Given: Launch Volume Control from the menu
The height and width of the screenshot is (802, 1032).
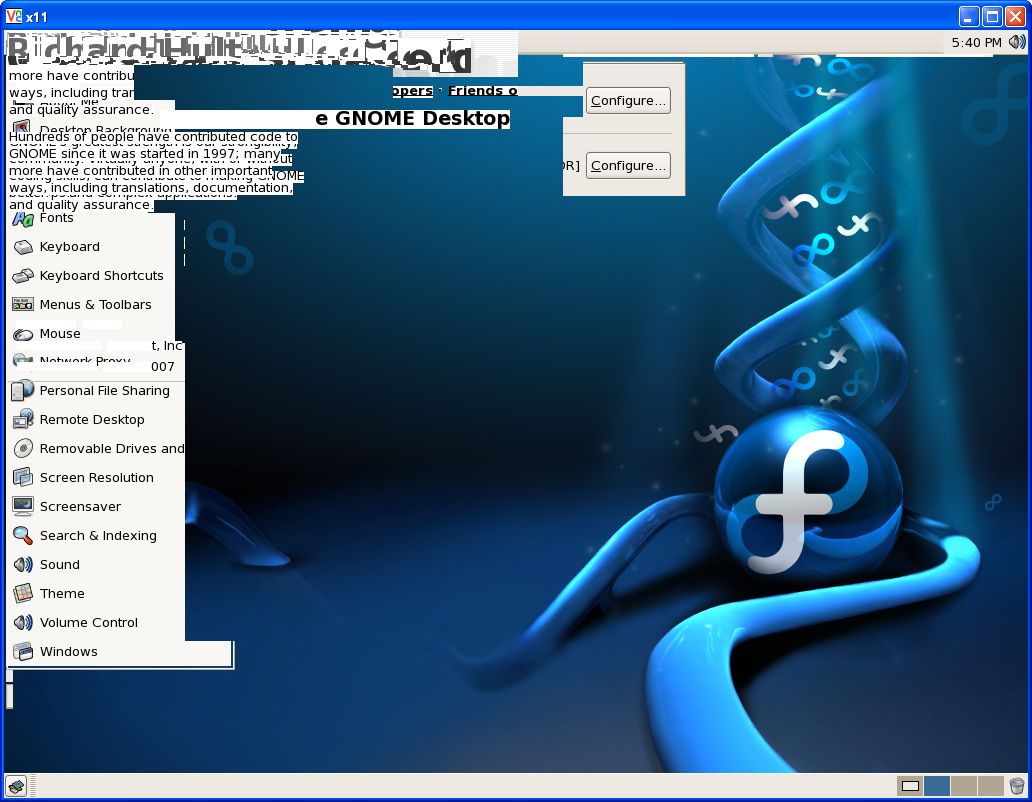Looking at the screenshot, I should pos(88,623).
